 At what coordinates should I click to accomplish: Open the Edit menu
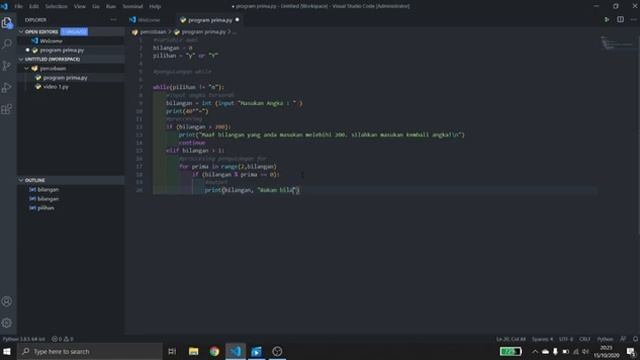[34, 6]
